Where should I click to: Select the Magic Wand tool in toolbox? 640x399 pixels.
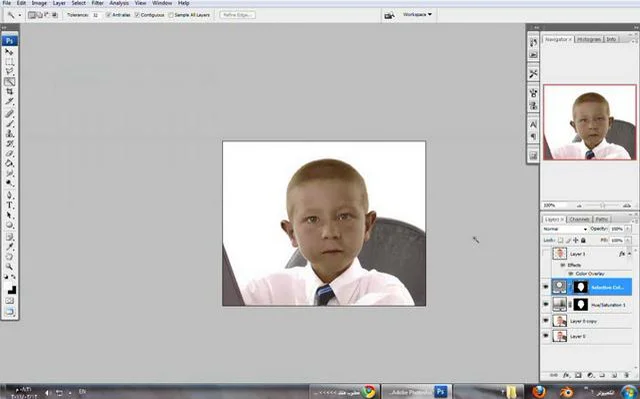(x=9, y=82)
